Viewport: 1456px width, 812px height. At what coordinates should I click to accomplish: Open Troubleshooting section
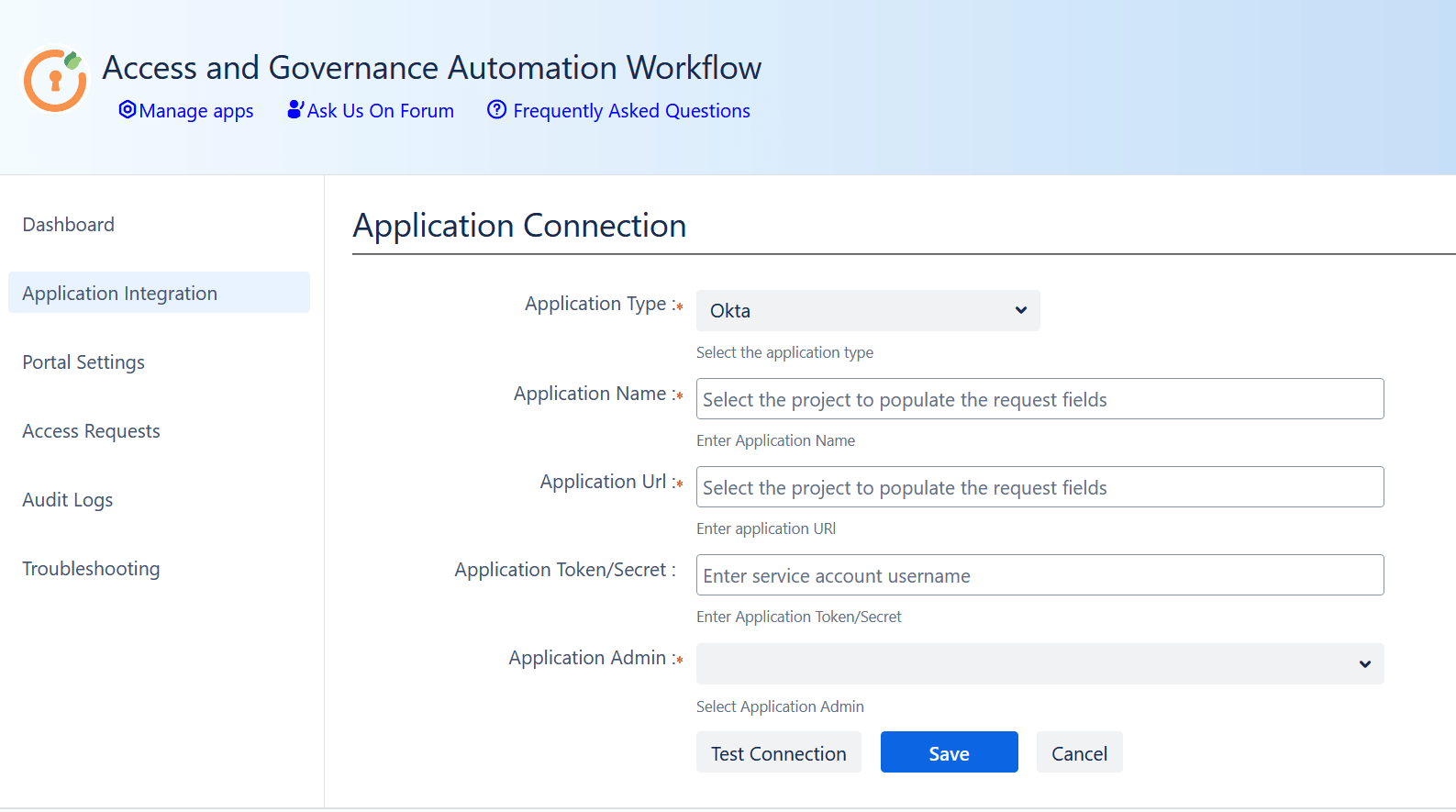pyautogui.click(x=91, y=569)
